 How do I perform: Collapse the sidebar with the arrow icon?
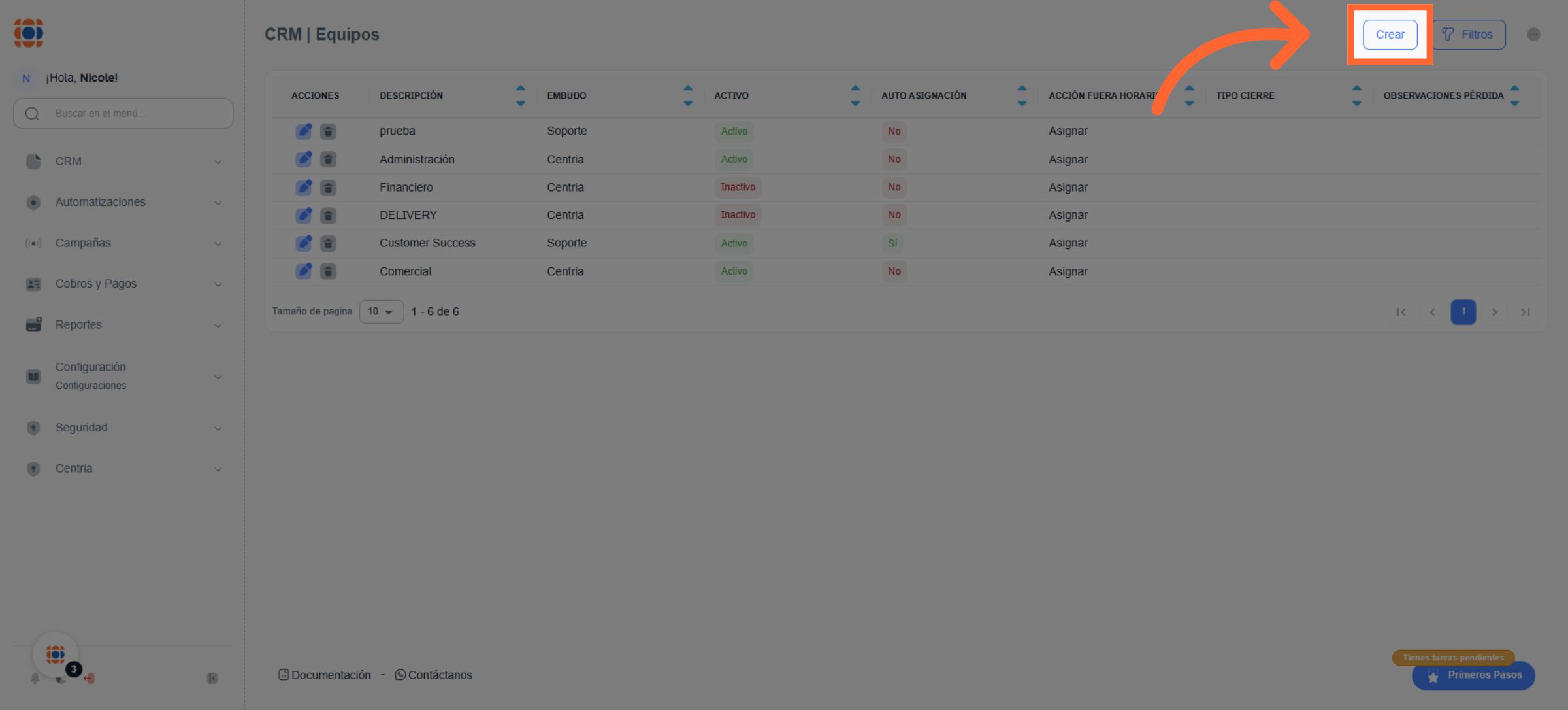(212, 679)
